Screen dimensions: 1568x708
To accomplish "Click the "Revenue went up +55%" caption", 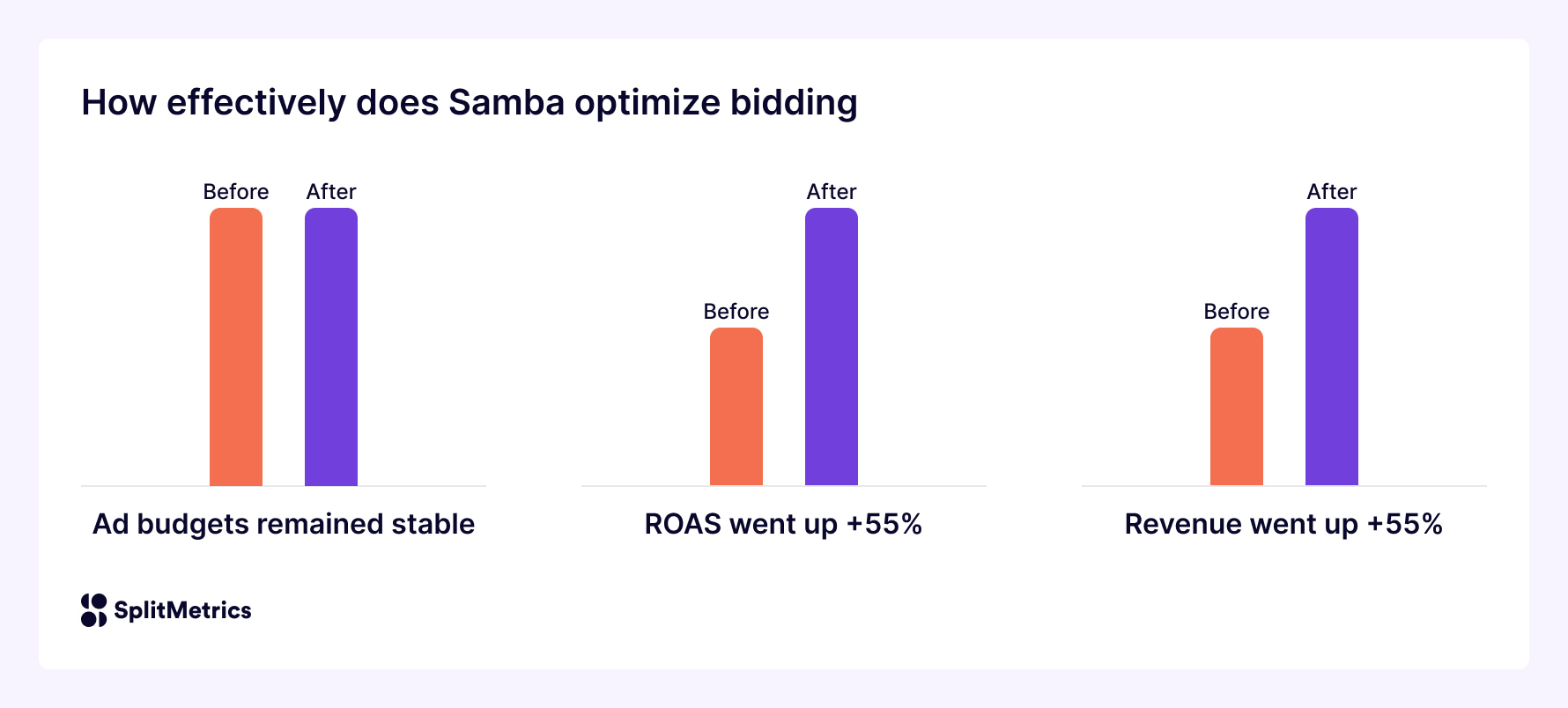I will pos(1283,524).
